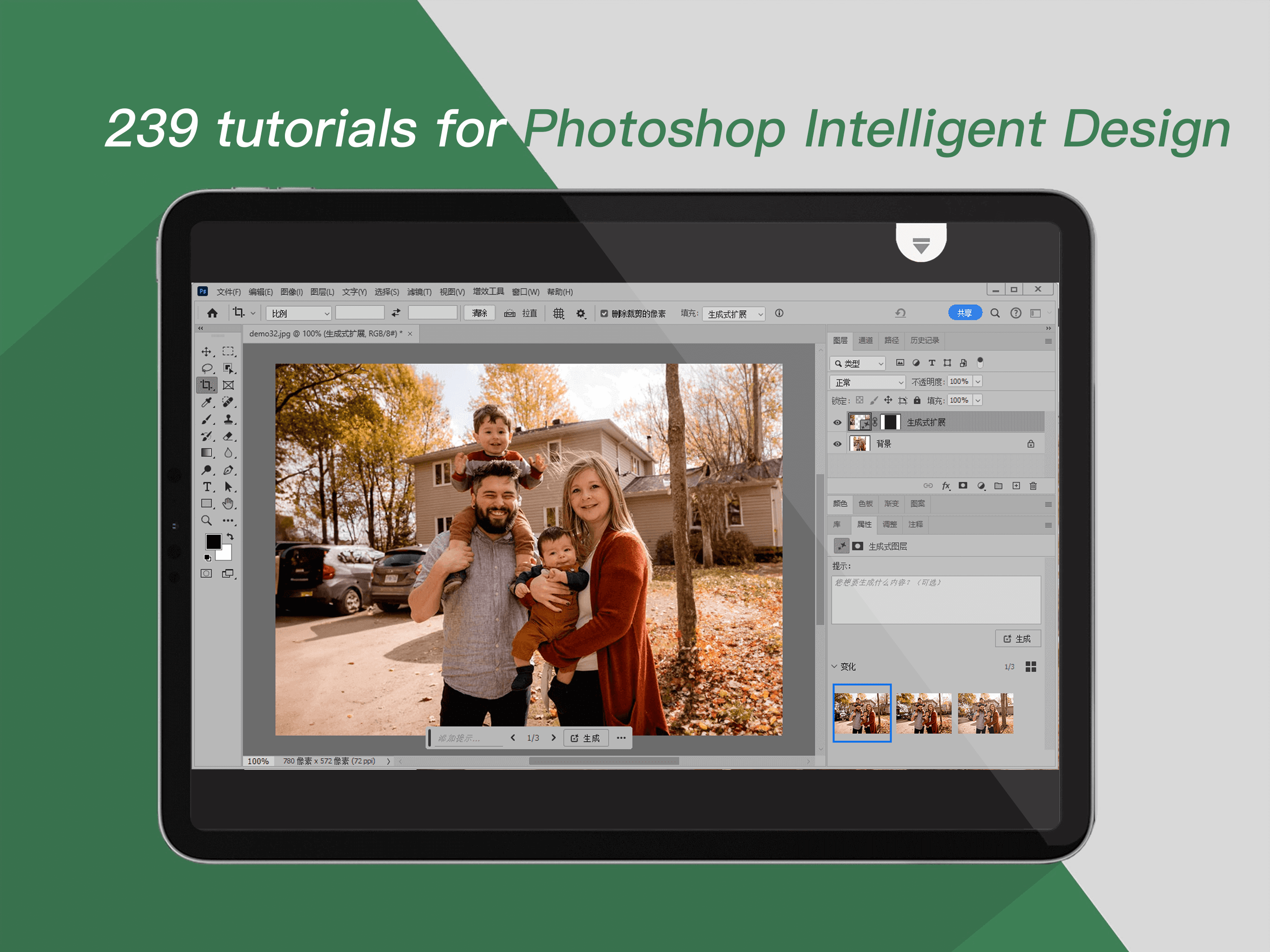Open the 比例 ratio dropdown
The height and width of the screenshot is (952, 1270).
(x=298, y=313)
